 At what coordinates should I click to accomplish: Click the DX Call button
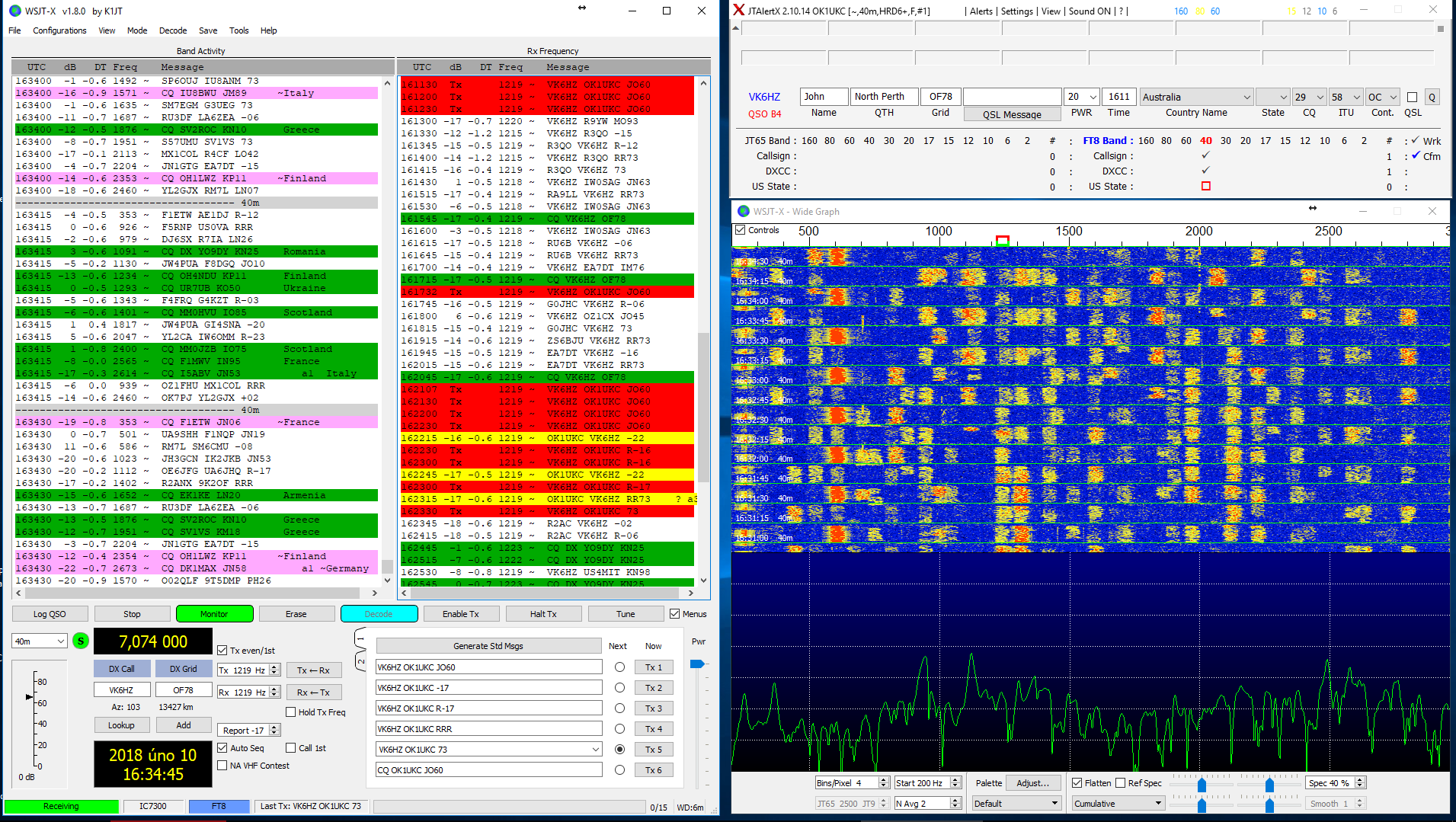pyautogui.click(x=122, y=668)
